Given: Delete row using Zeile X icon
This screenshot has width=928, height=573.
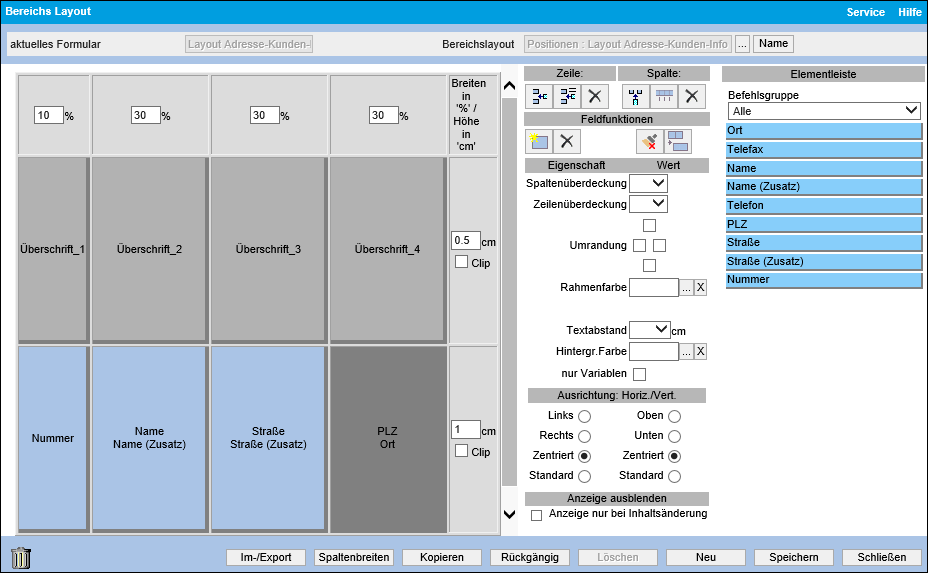Looking at the screenshot, I should (x=595, y=96).
